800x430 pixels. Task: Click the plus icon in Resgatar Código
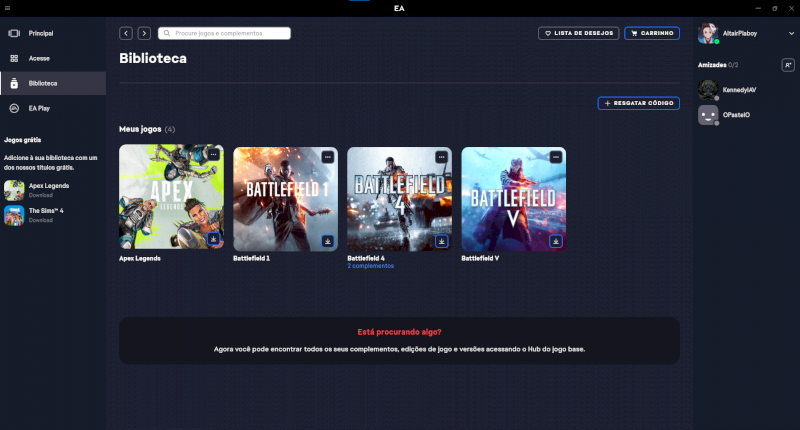pyautogui.click(x=607, y=103)
